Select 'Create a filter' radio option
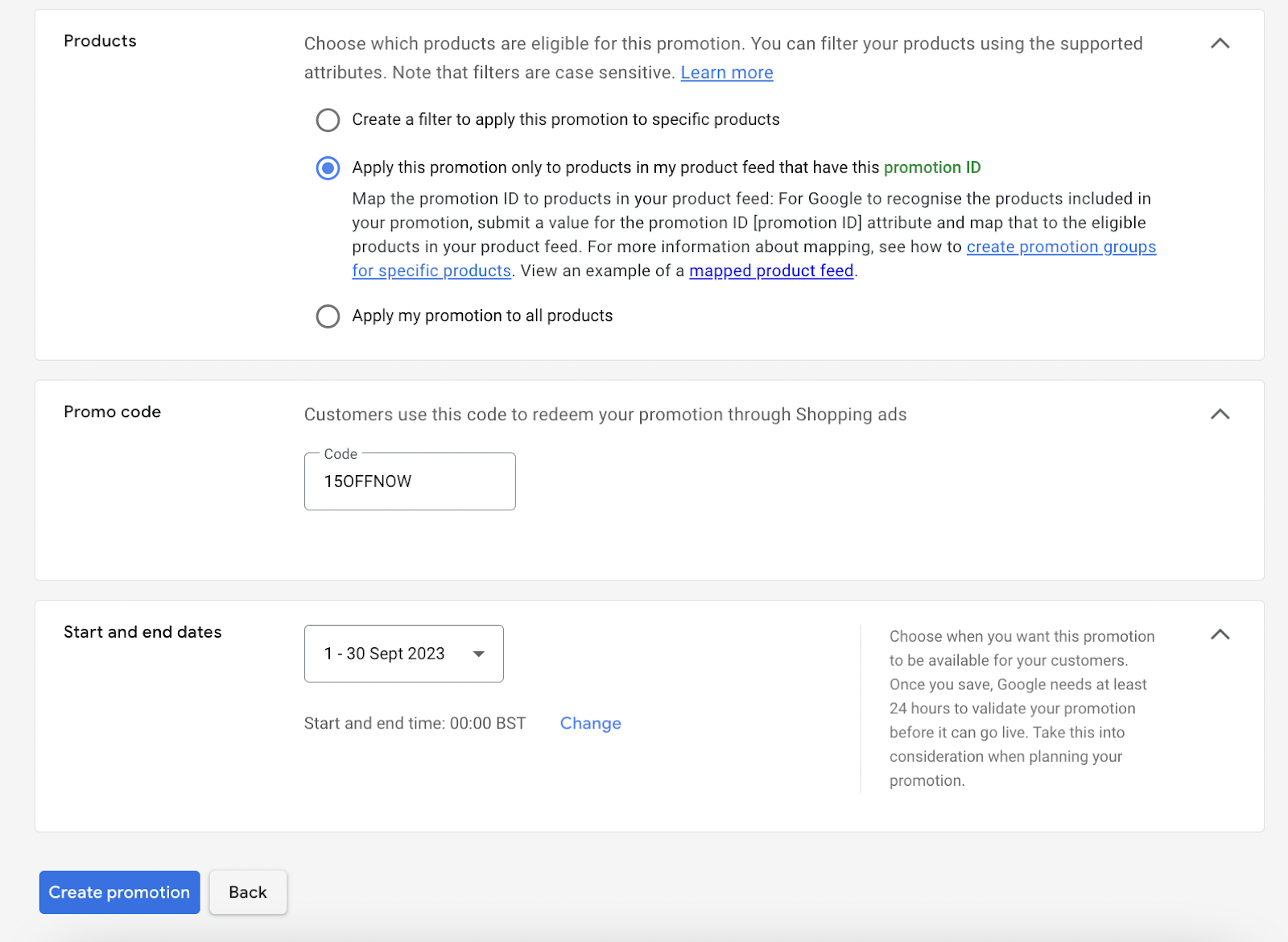The image size is (1288, 942). pyautogui.click(x=328, y=120)
